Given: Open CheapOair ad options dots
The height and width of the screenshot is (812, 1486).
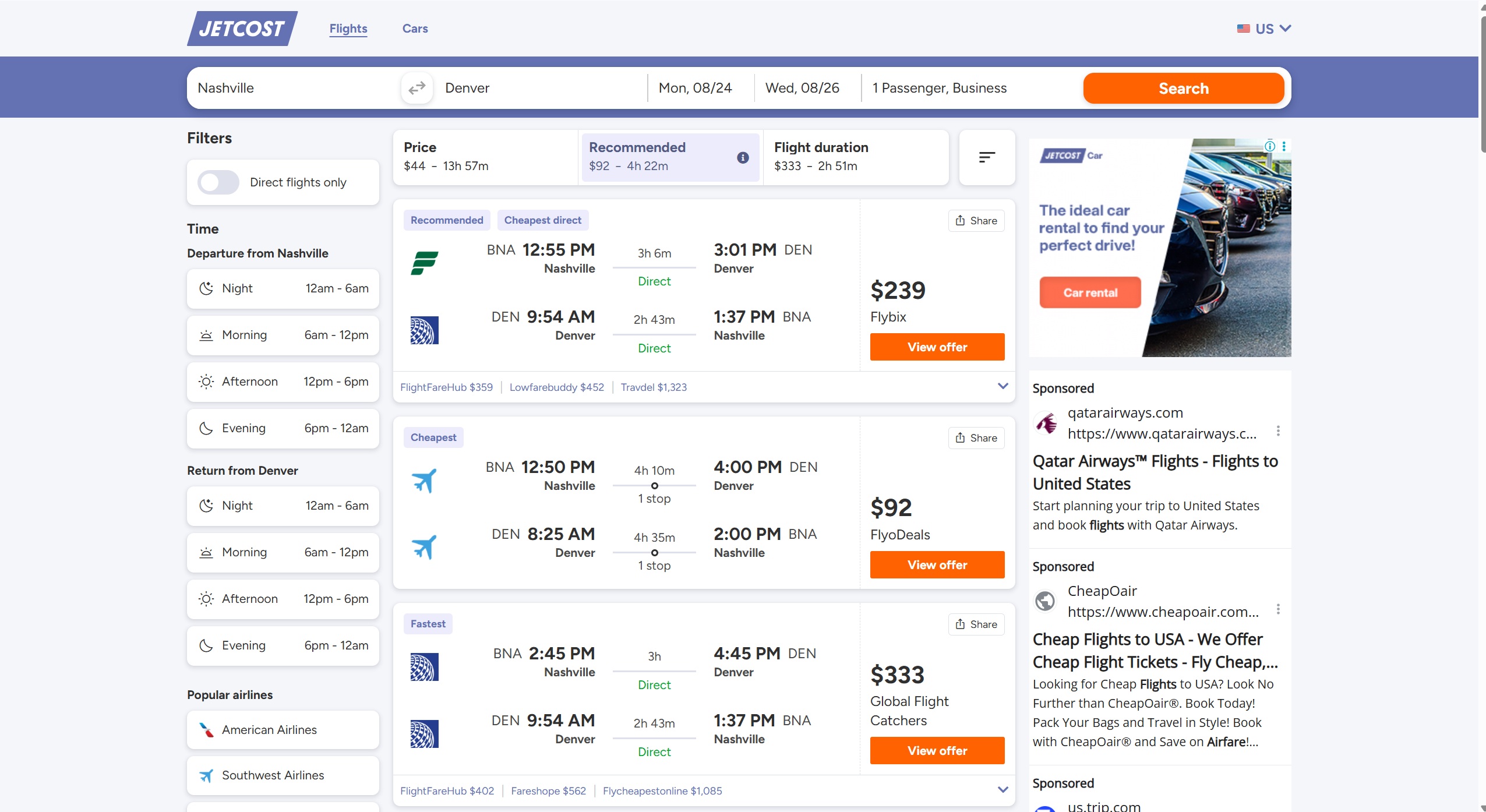Looking at the screenshot, I should pyautogui.click(x=1278, y=609).
